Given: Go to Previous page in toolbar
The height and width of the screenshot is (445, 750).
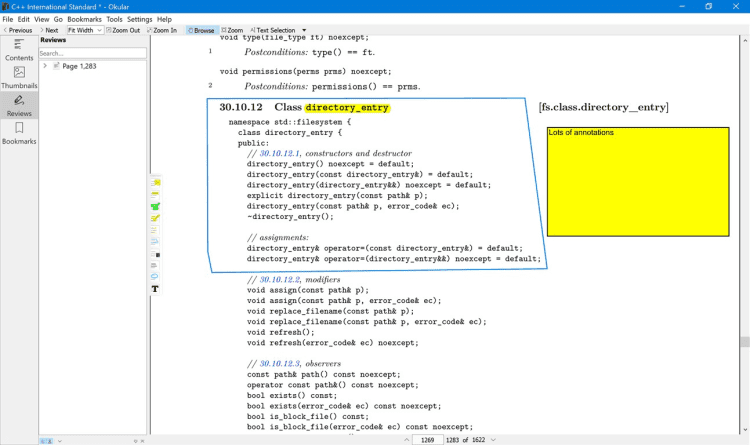Looking at the screenshot, I should coord(18,30).
